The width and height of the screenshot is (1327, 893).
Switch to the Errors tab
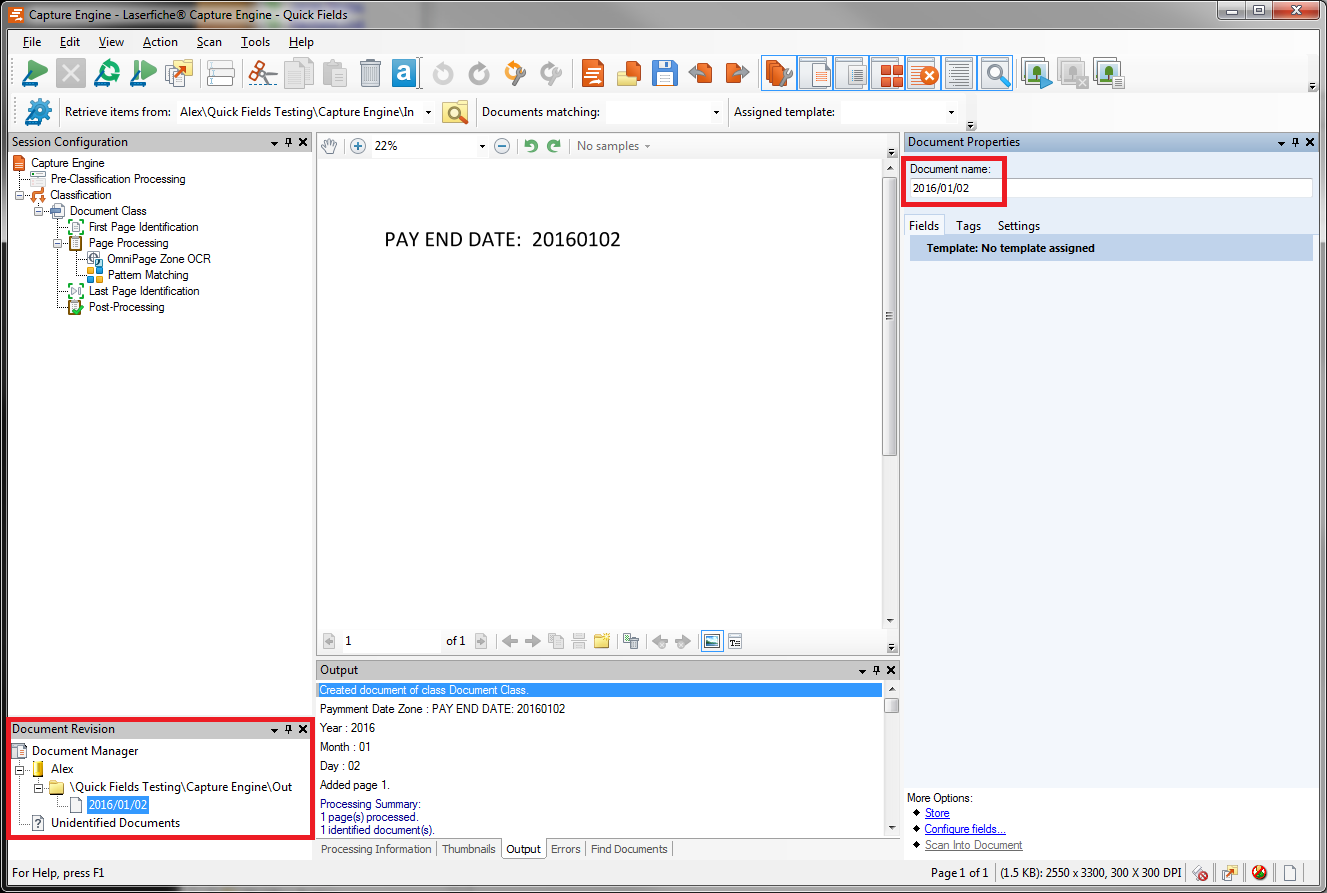click(565, 849)
